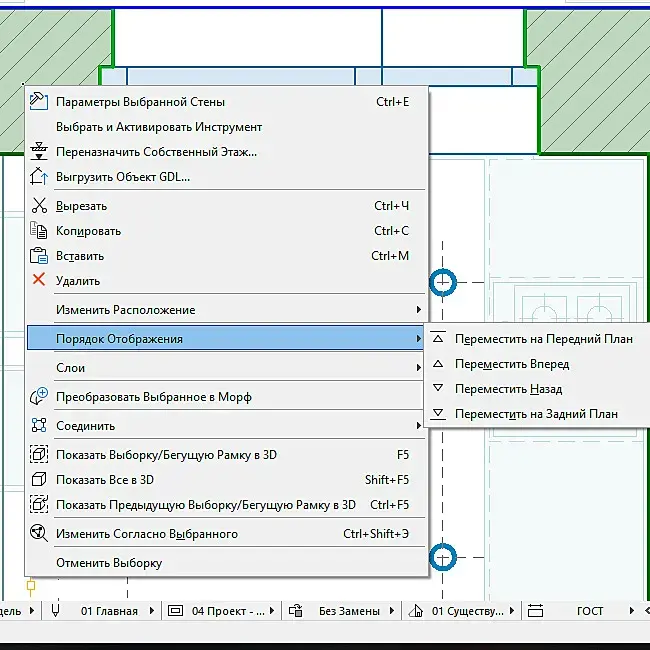Open the 01 Главная dropdown in status bar

(117, 611)
